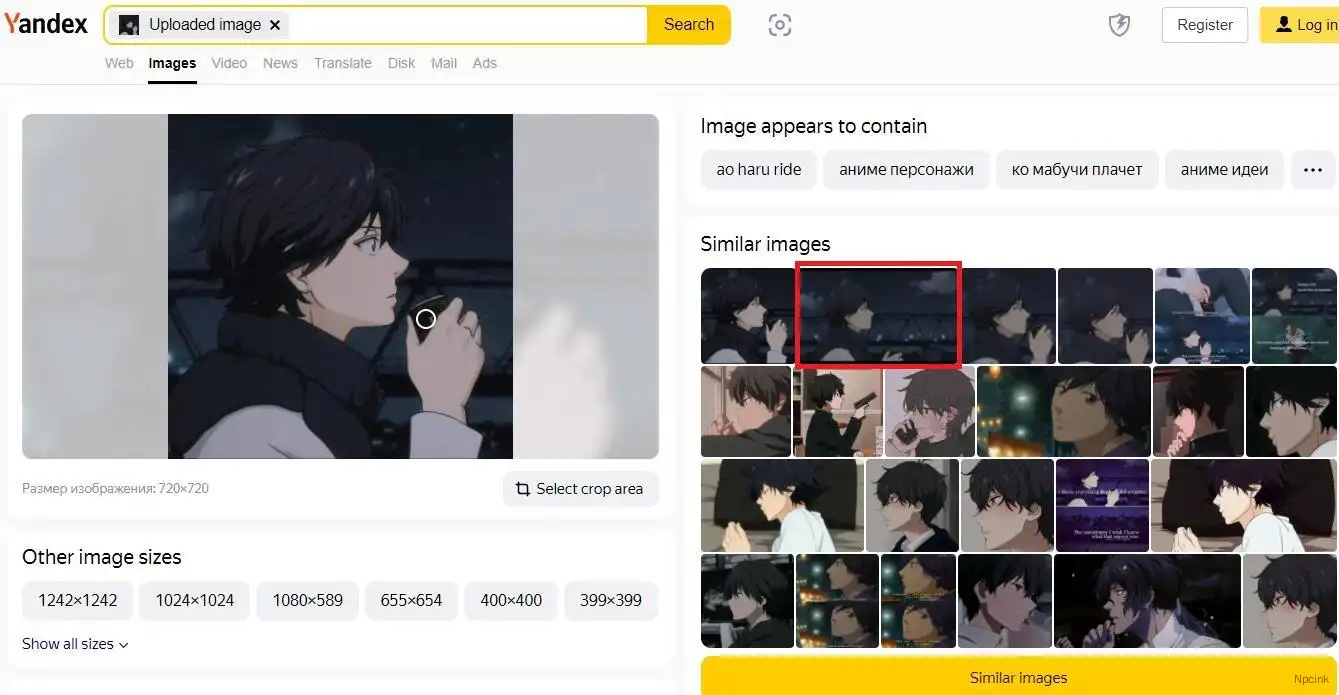Click the shield protection icon
The height and width of the screenshot is (695, 1339).
click(x=1120, y=25)
